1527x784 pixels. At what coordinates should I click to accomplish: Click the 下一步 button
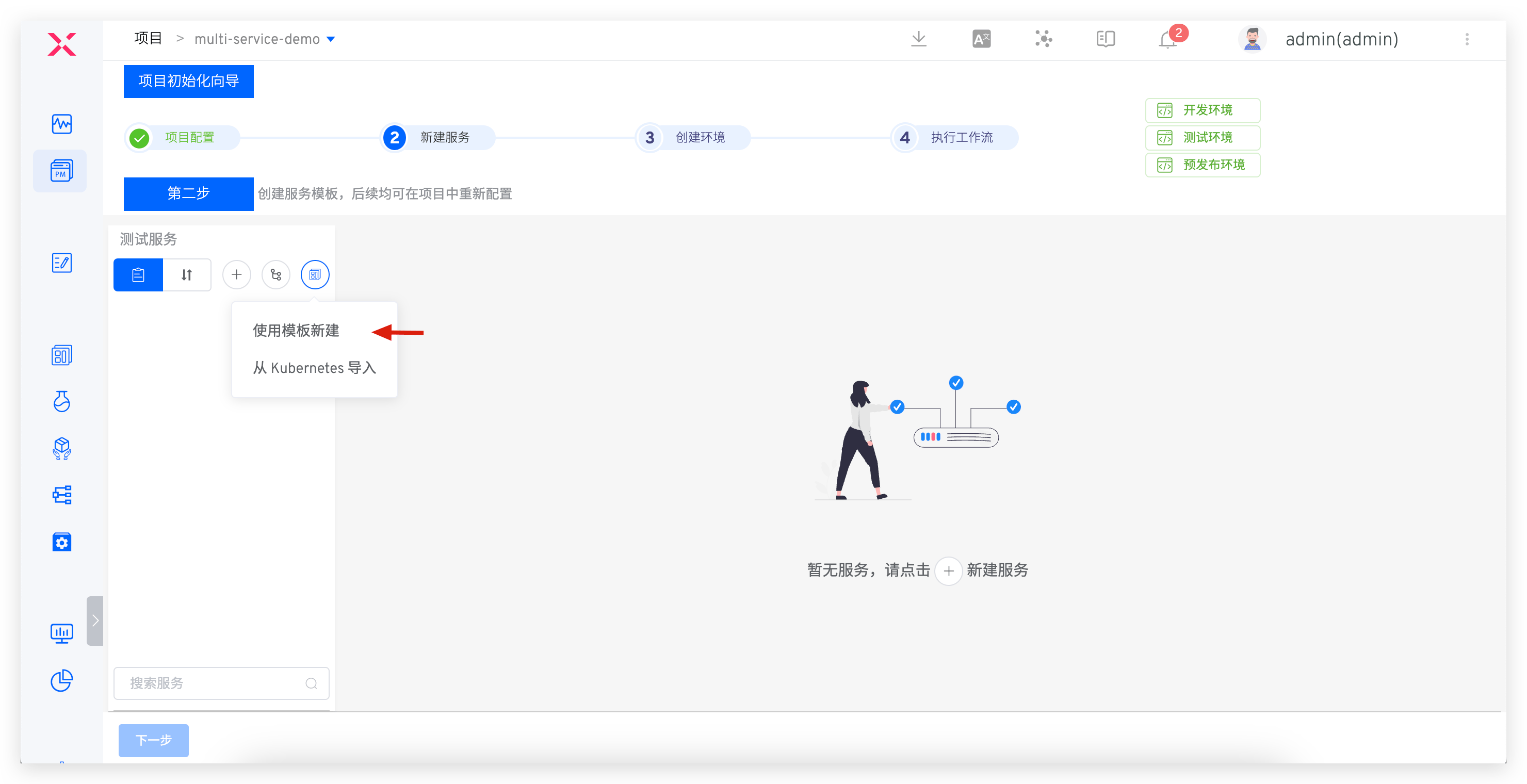tap(154, 740)
